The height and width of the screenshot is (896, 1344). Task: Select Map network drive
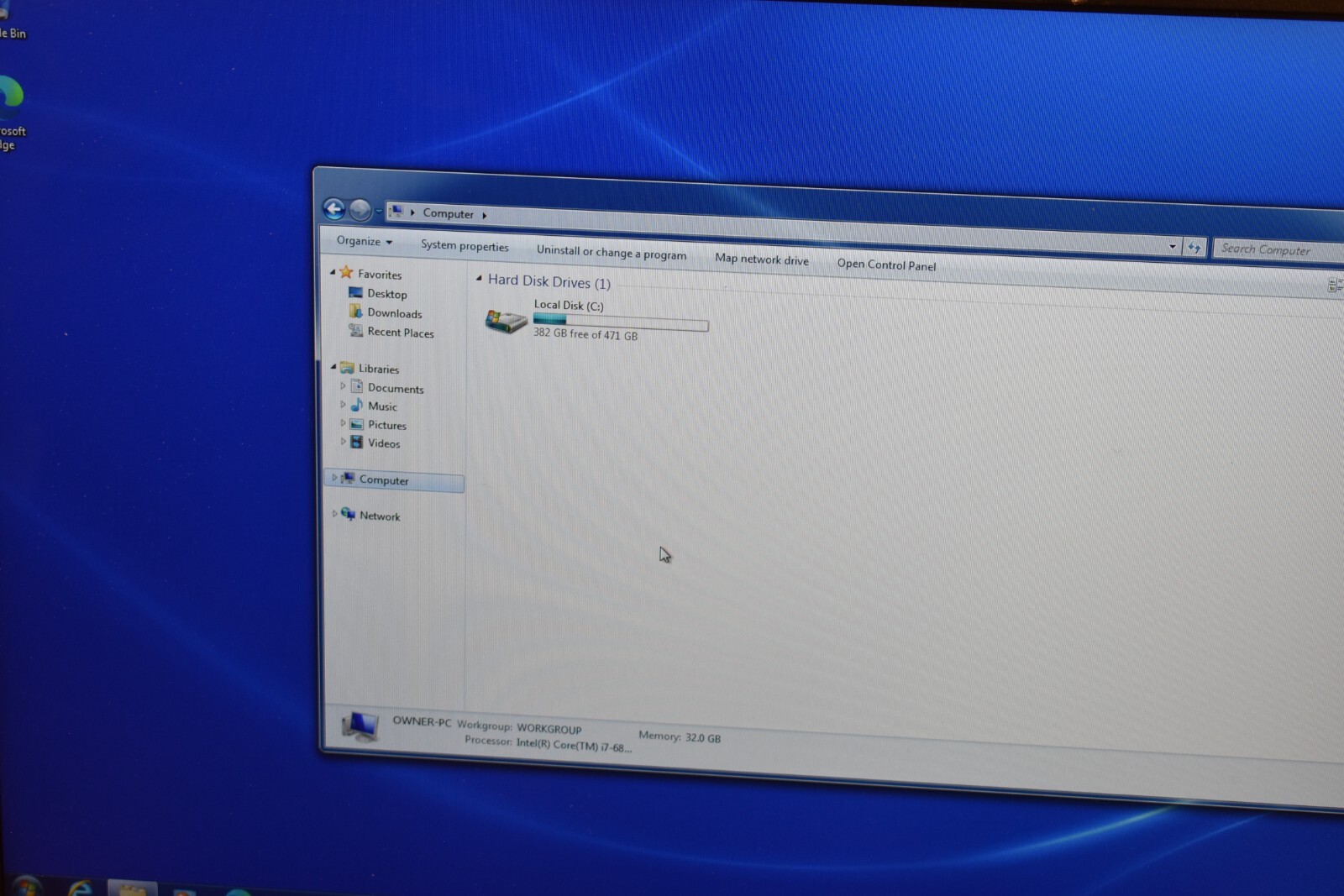762,259
